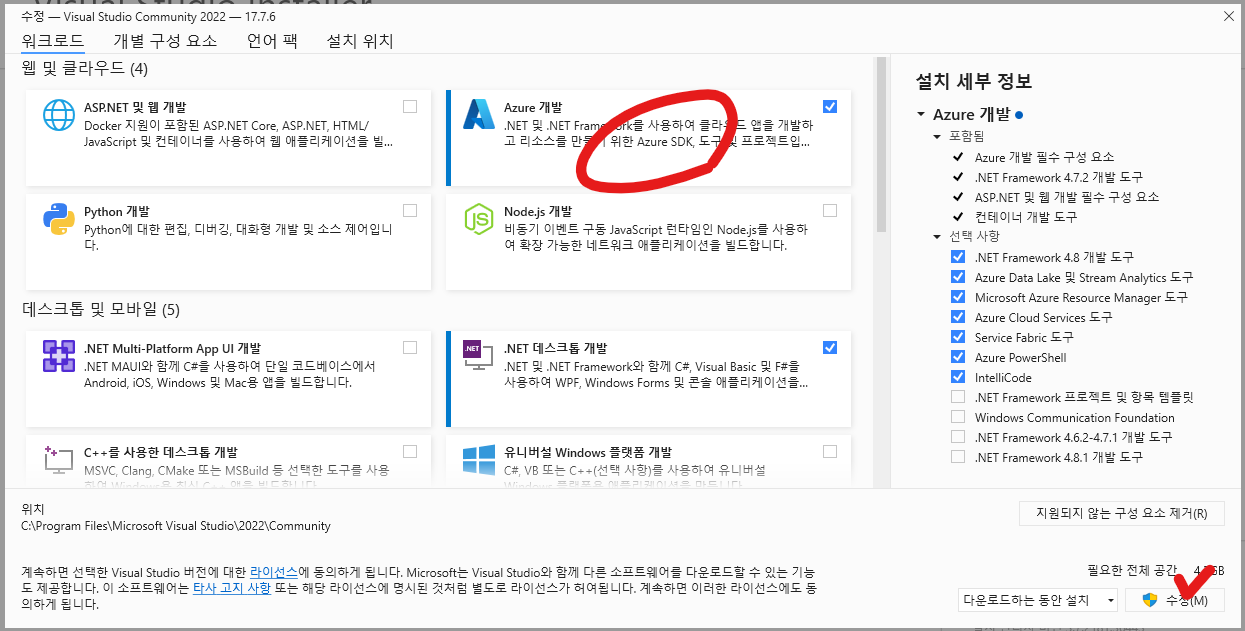Check the .NET Multi-Platform App UI checkbox
This screenshot has width=1245, height=631.
(x=410, y=348)
